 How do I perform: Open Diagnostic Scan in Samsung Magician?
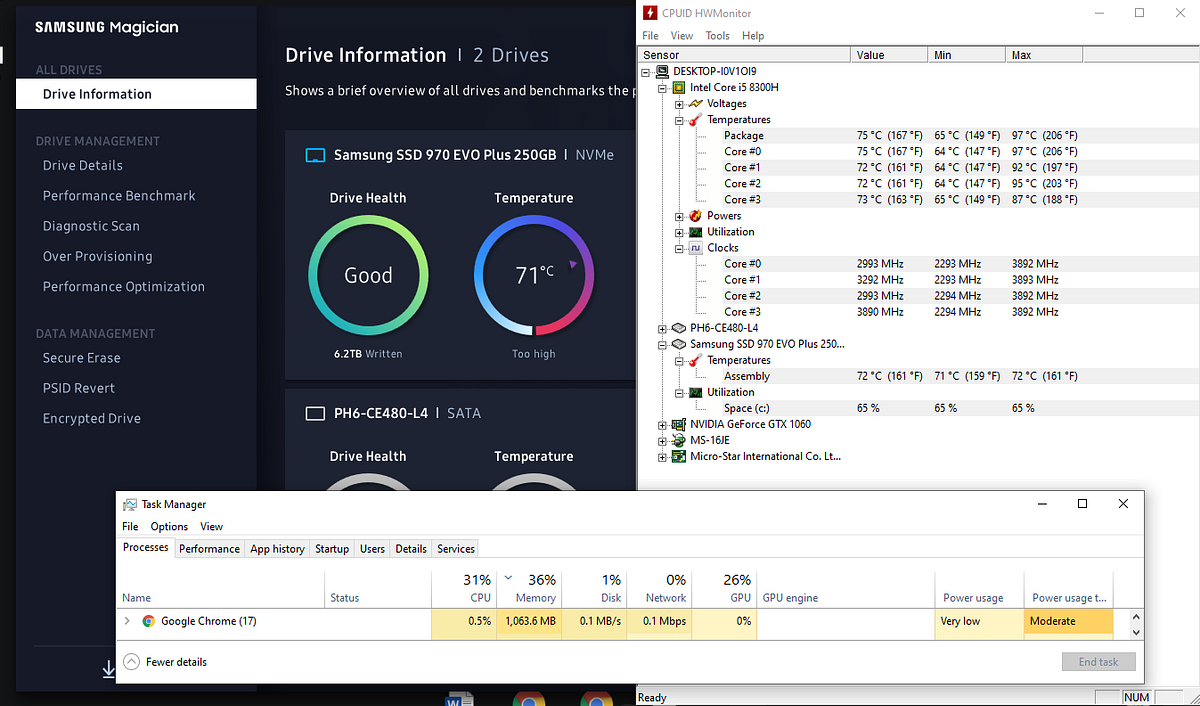click(x=91, y=226)
